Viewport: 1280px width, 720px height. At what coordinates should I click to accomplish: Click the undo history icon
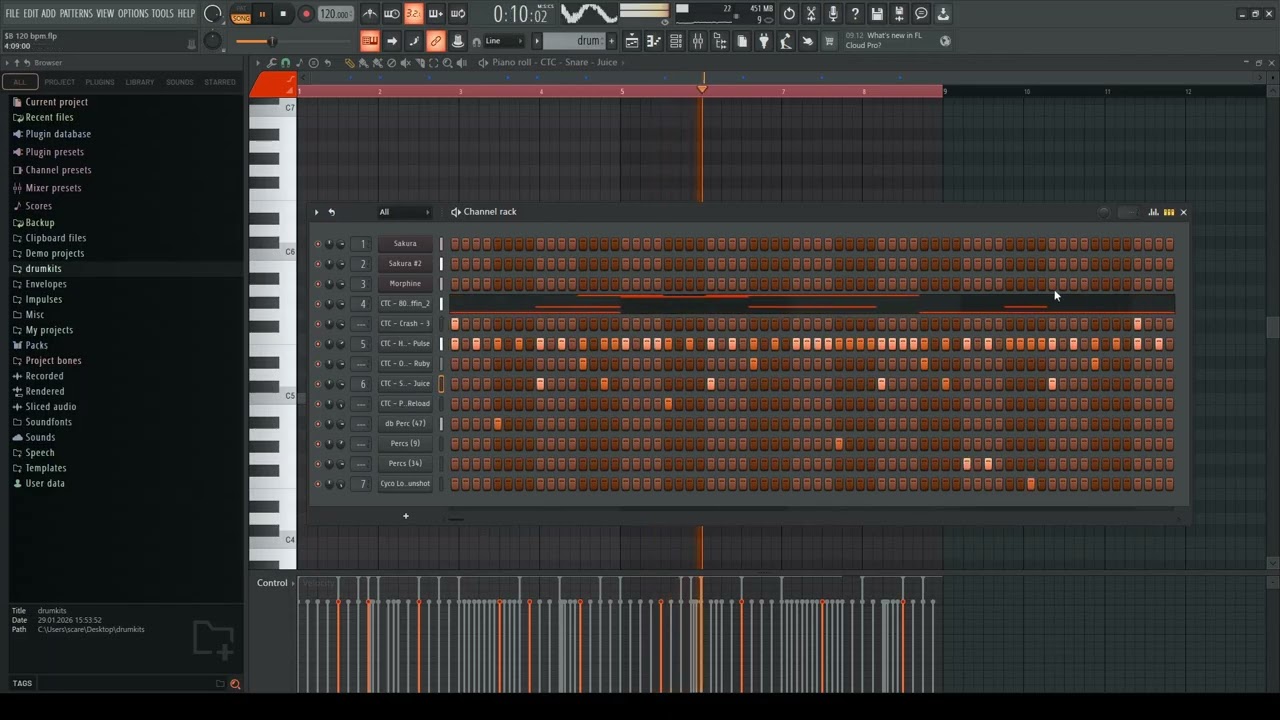click(789, 14)
